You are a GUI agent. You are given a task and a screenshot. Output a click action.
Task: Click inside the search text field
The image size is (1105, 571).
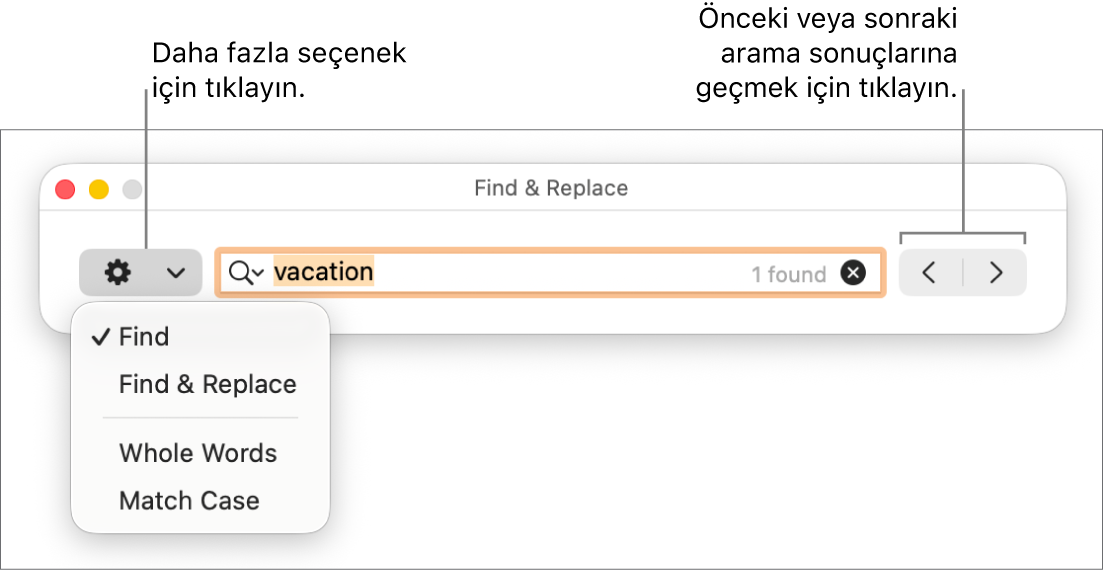pyautogui.click(x=560, y=273)
